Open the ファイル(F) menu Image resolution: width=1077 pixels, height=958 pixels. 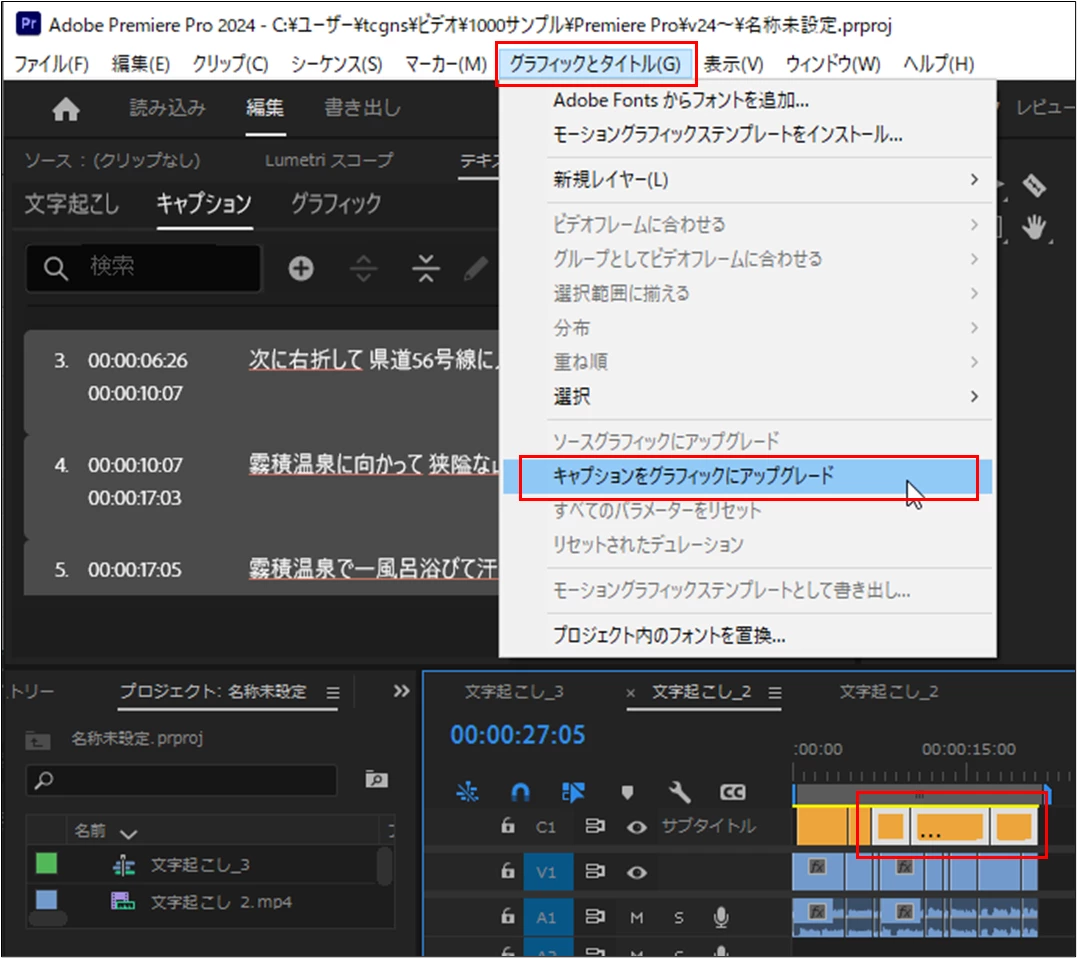(52, 64)
